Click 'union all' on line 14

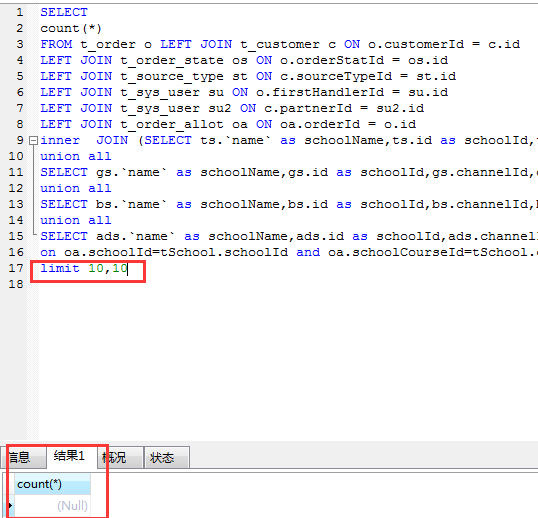coord(76,220)
